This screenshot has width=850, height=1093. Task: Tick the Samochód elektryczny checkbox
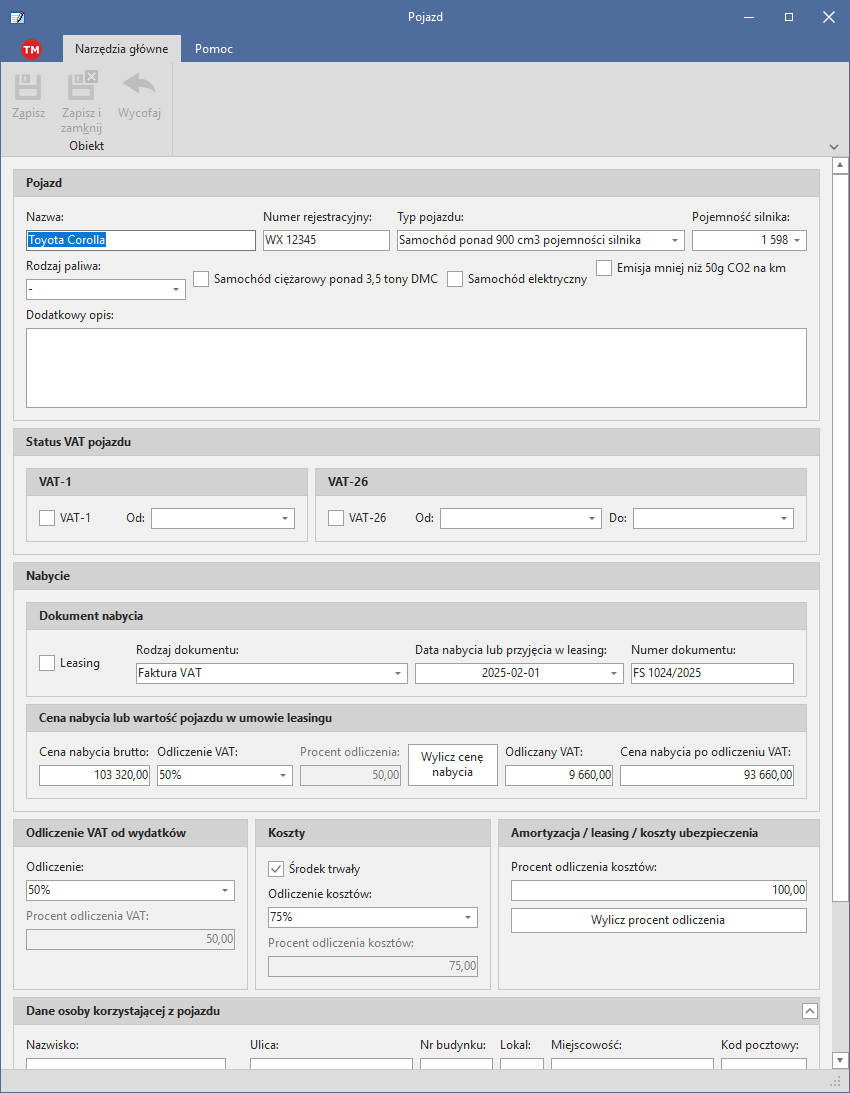(x=455, y=280)
